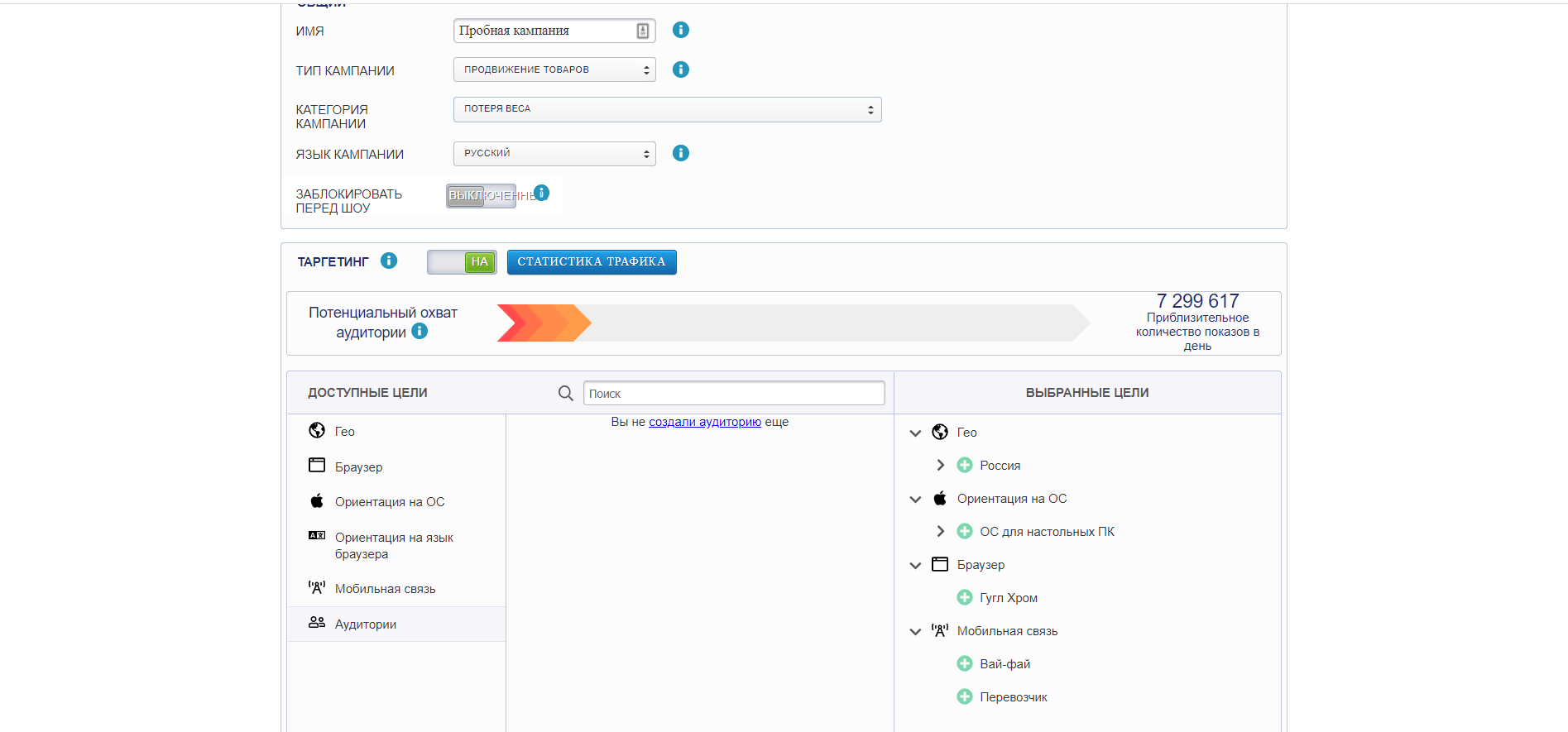Image resolution: width=1568 pixels, height=732 pixels.
Task: Click the info icon near Потенциальный охват аудитории
Action: point(420,331)
